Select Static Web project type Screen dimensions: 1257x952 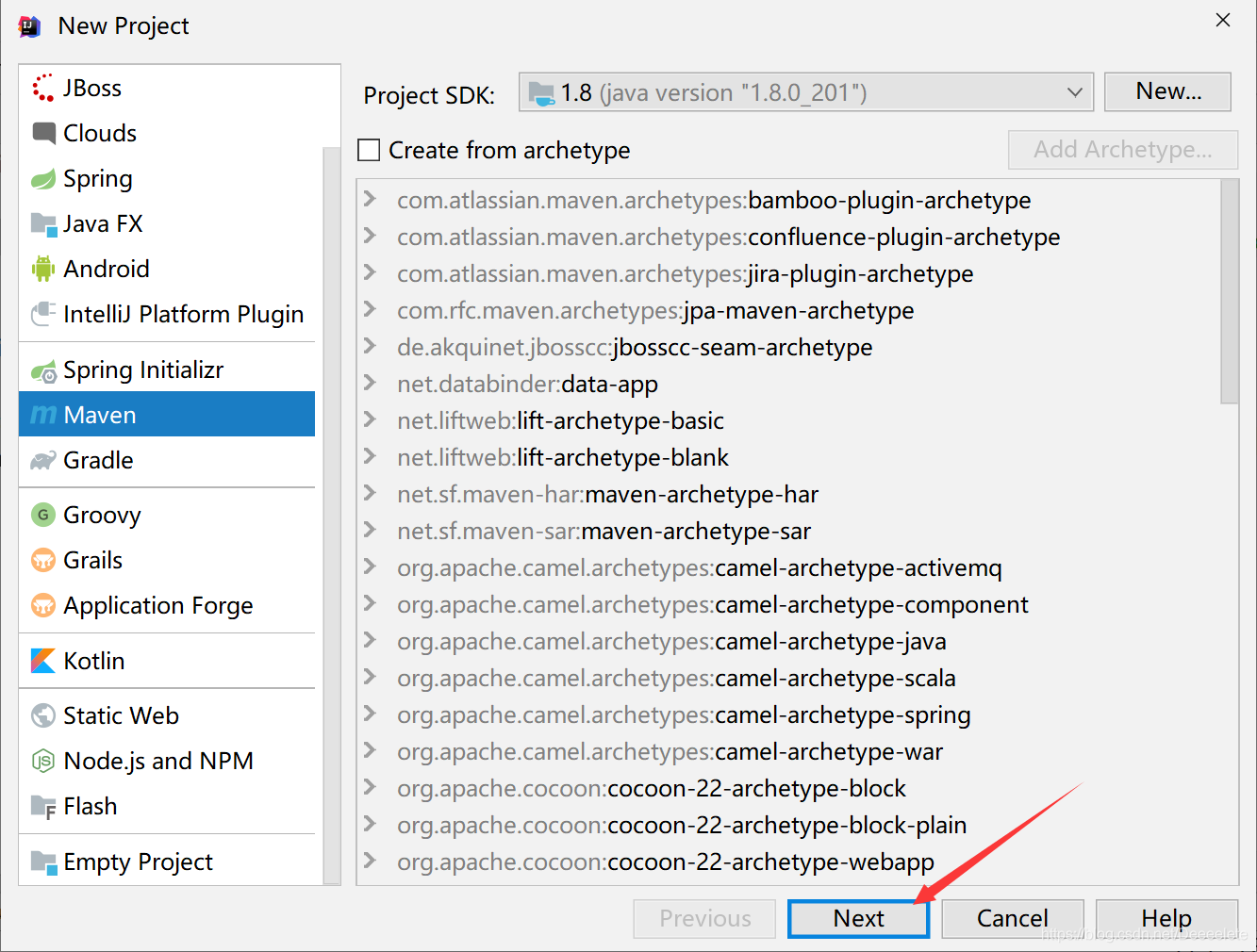click(x=167, y=715)
